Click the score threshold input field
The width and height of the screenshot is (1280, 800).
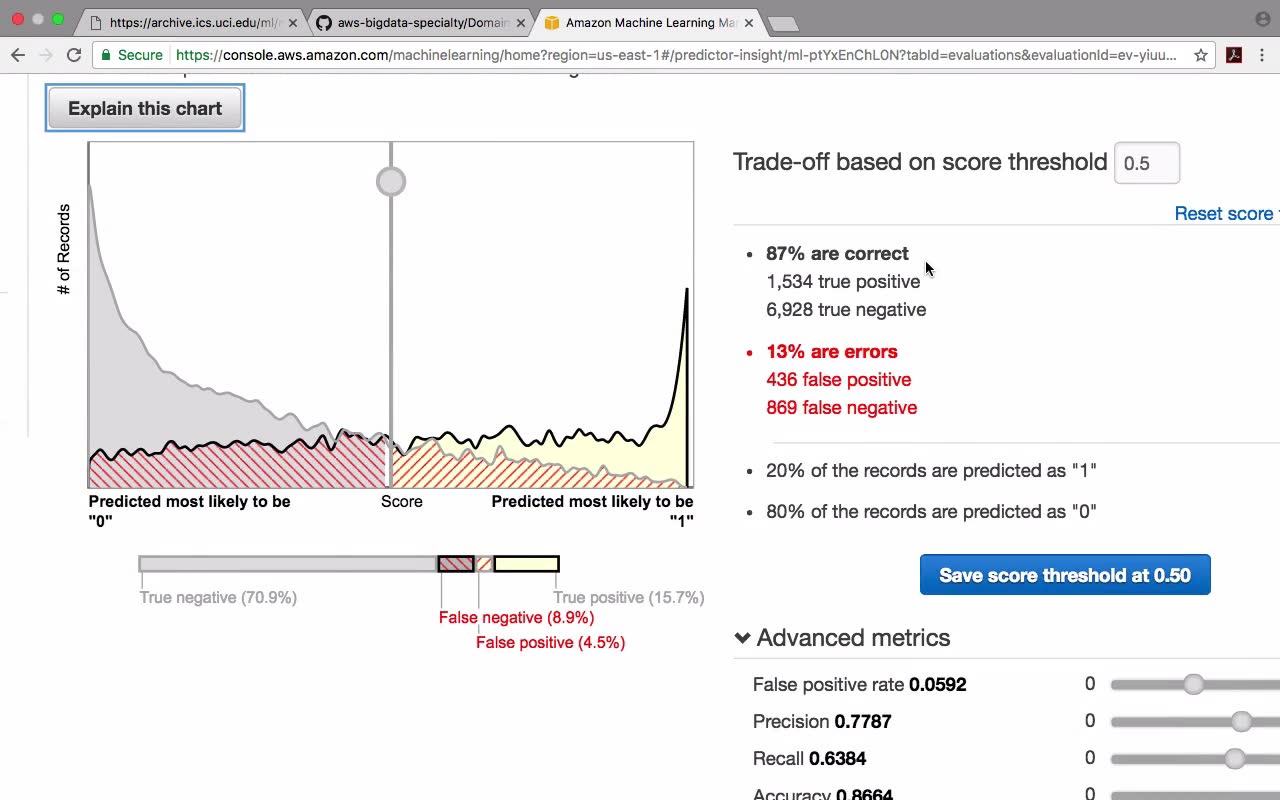[1147, 163]
